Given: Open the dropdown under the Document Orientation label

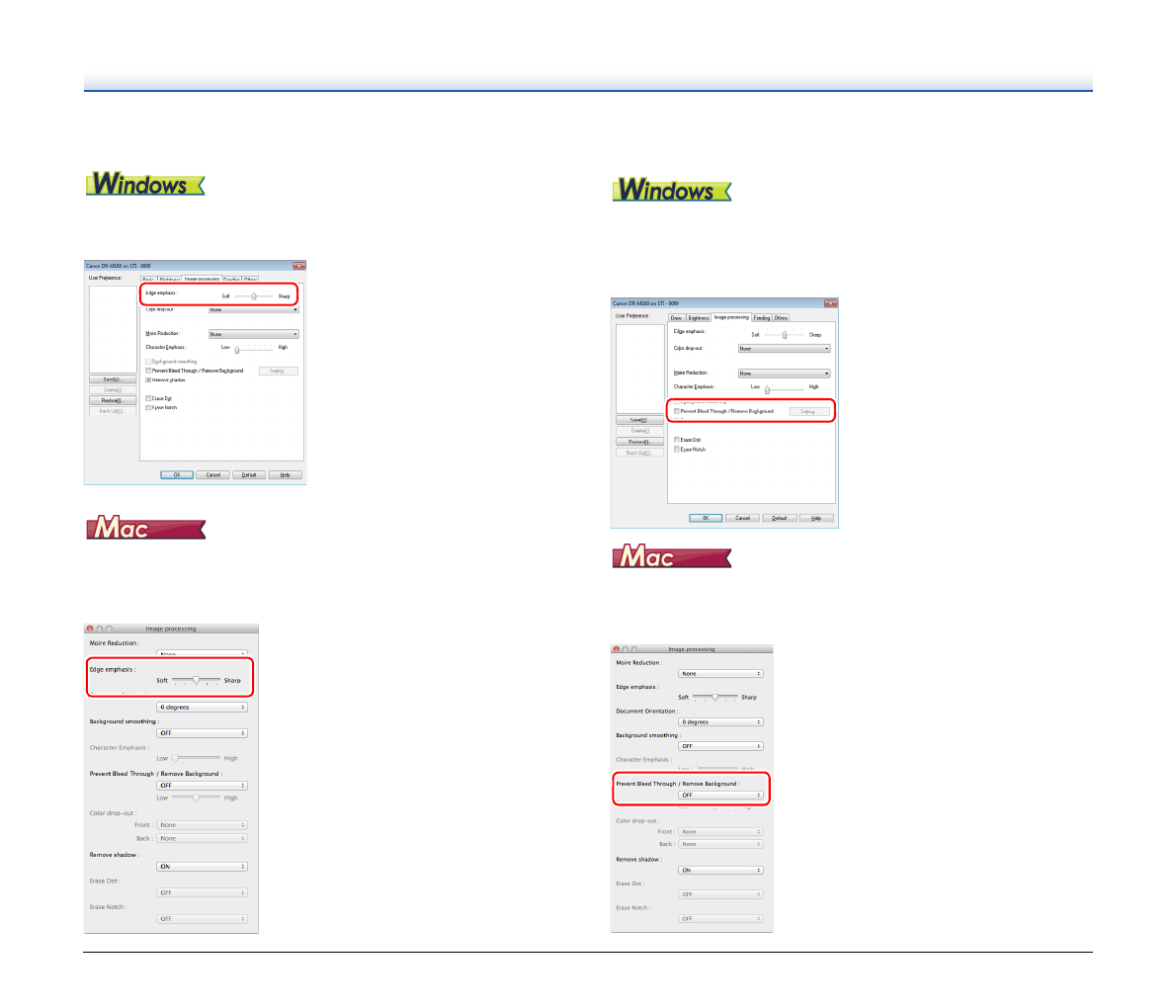Looking at the screenshot, I should point(720,722).
